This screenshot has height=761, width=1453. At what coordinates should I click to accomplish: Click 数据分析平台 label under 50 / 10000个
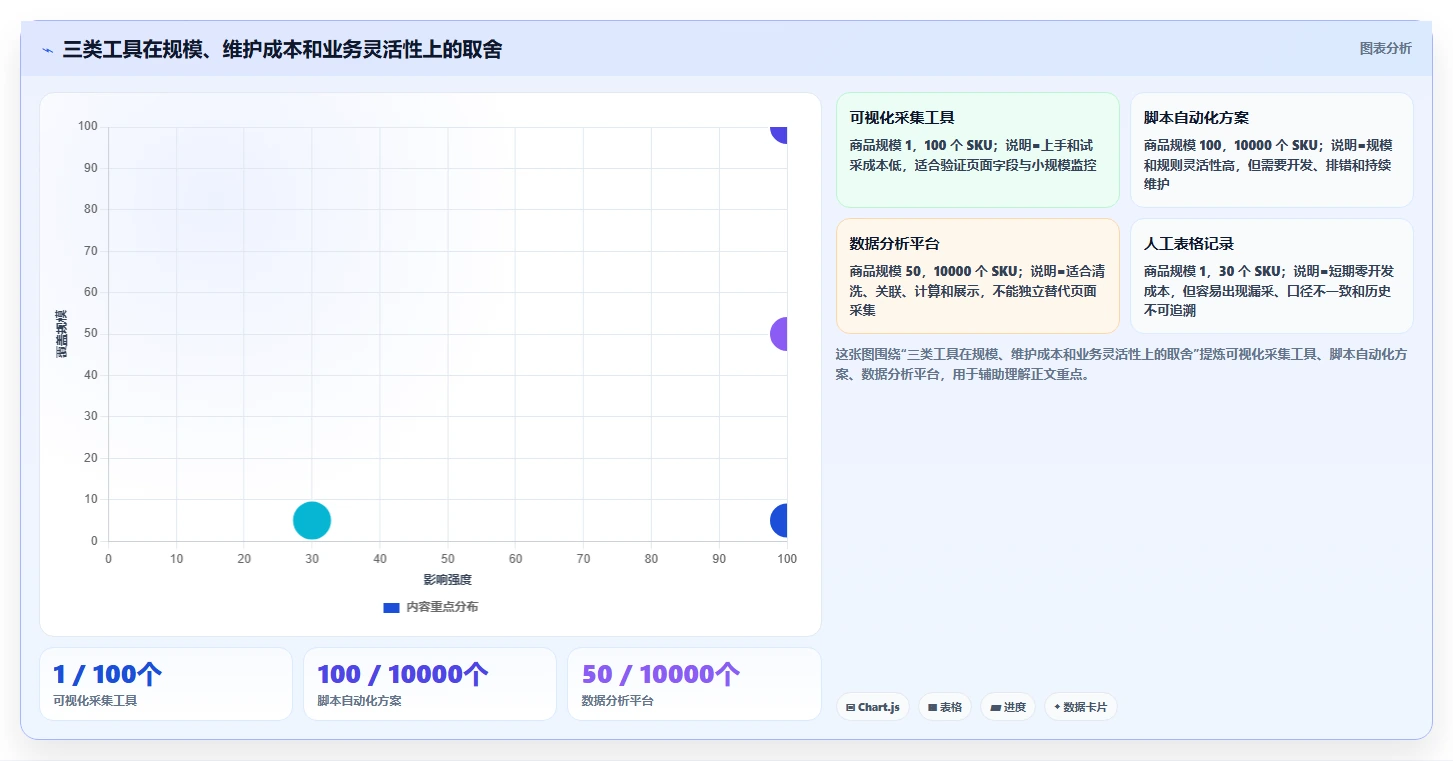tap(617, 701)
